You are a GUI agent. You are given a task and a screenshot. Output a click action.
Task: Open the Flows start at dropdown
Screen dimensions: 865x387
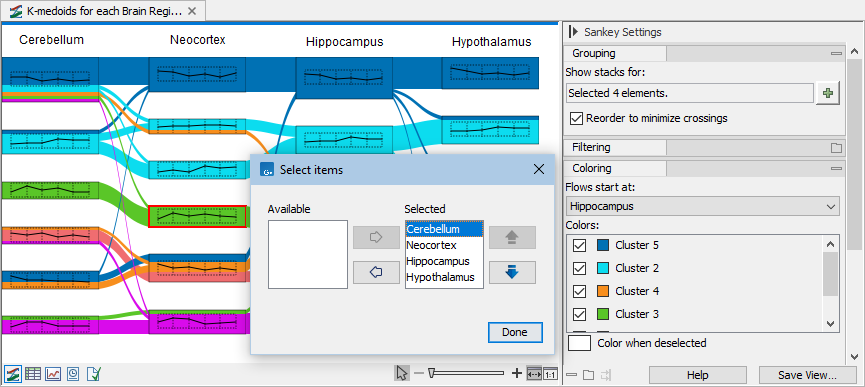click(x=702, y=206)
